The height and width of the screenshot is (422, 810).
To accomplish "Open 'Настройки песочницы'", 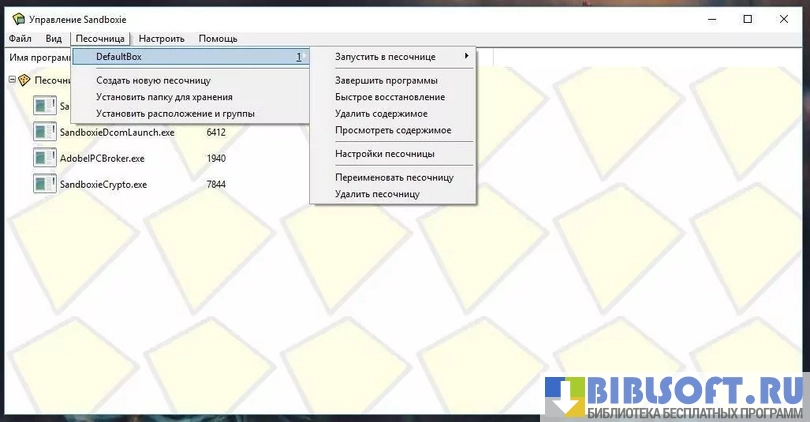I will coord(385,154).
